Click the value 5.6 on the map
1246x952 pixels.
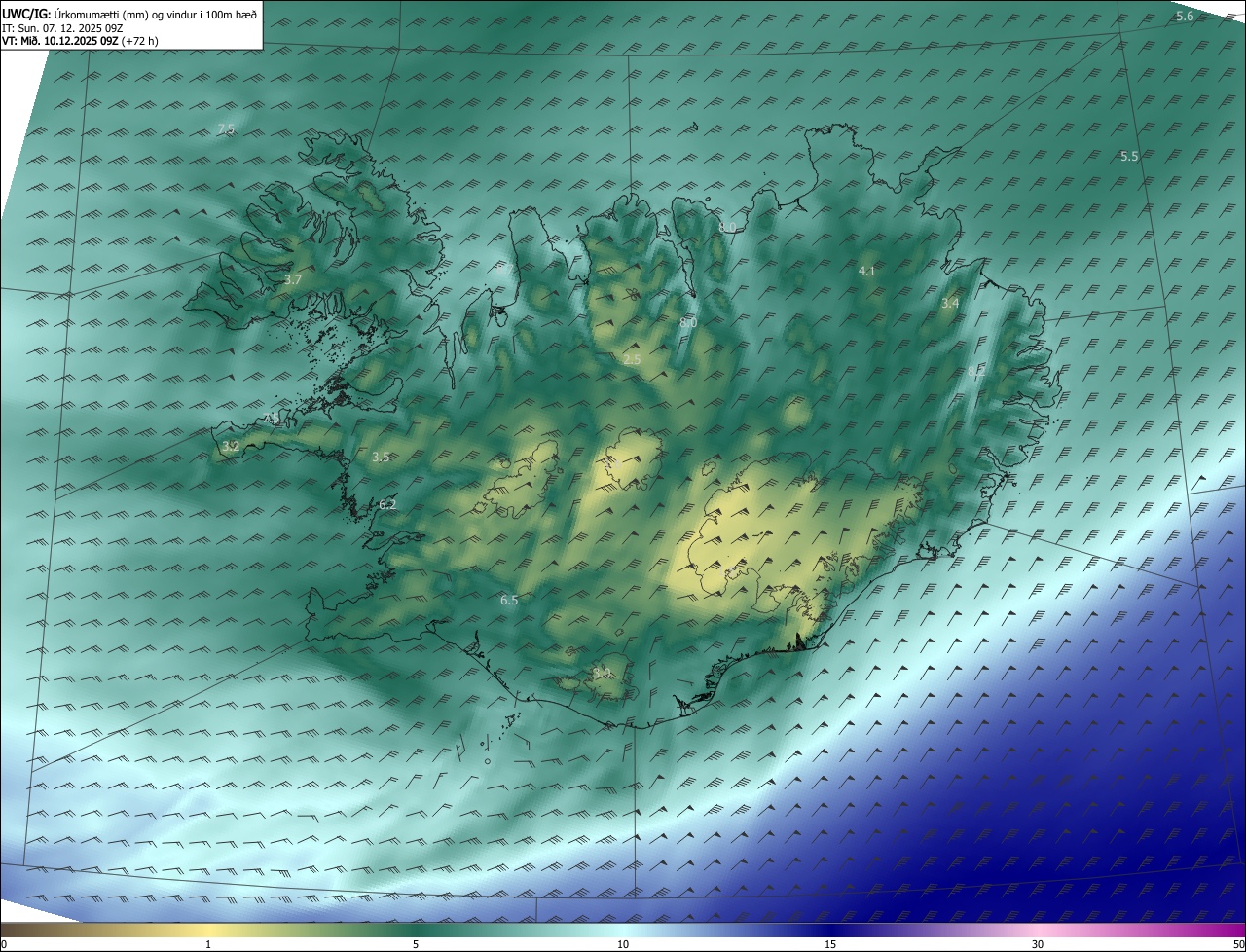click(x=1185, y=17)
